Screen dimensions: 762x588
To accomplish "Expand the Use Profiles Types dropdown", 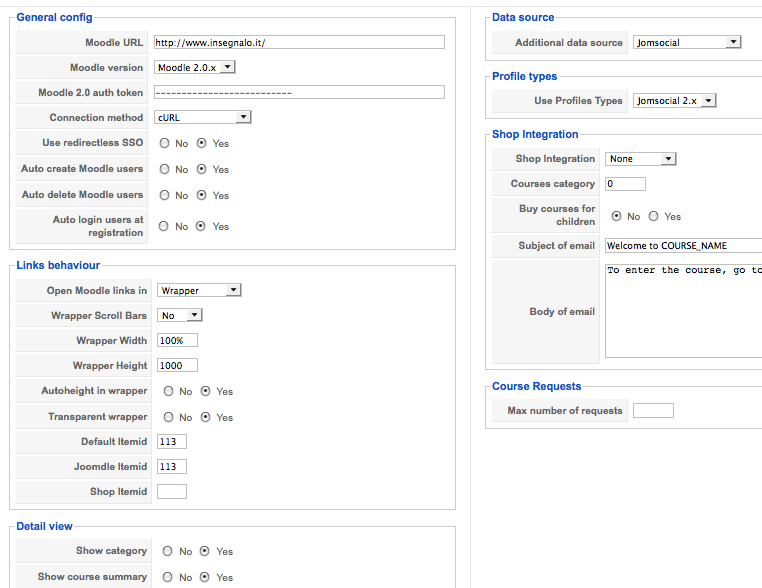I will [675, 100].
